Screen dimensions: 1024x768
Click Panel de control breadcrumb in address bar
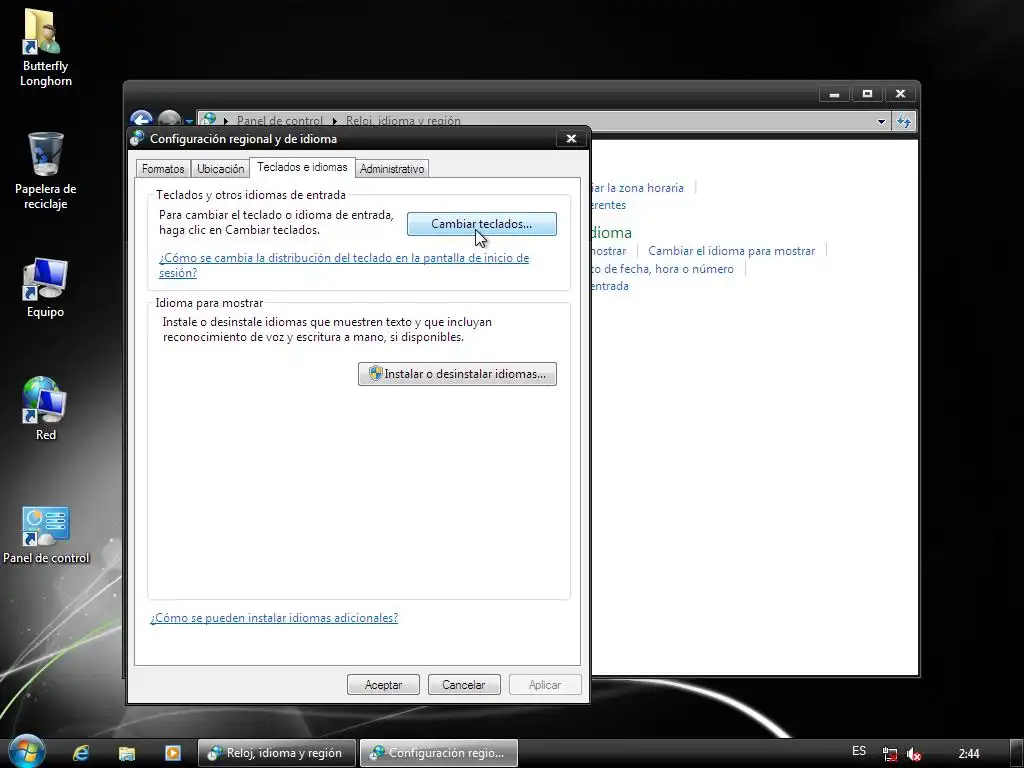(280, 120)
